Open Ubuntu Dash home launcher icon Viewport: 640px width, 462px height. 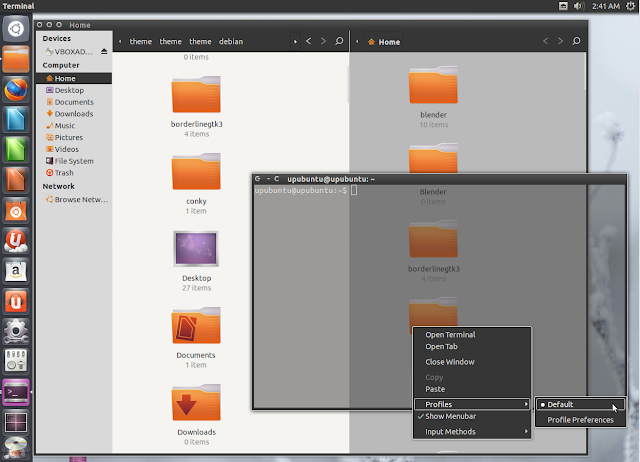click(16, 29)
